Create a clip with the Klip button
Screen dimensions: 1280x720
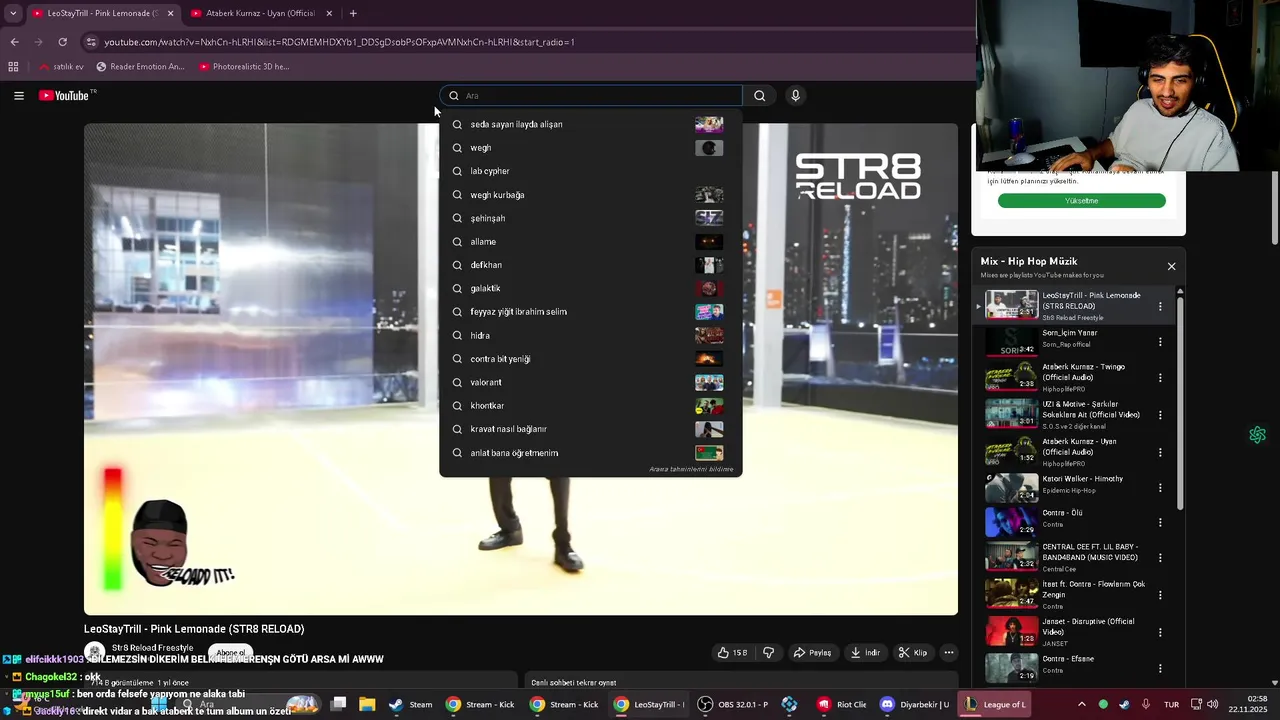click(x=912, y=653)
